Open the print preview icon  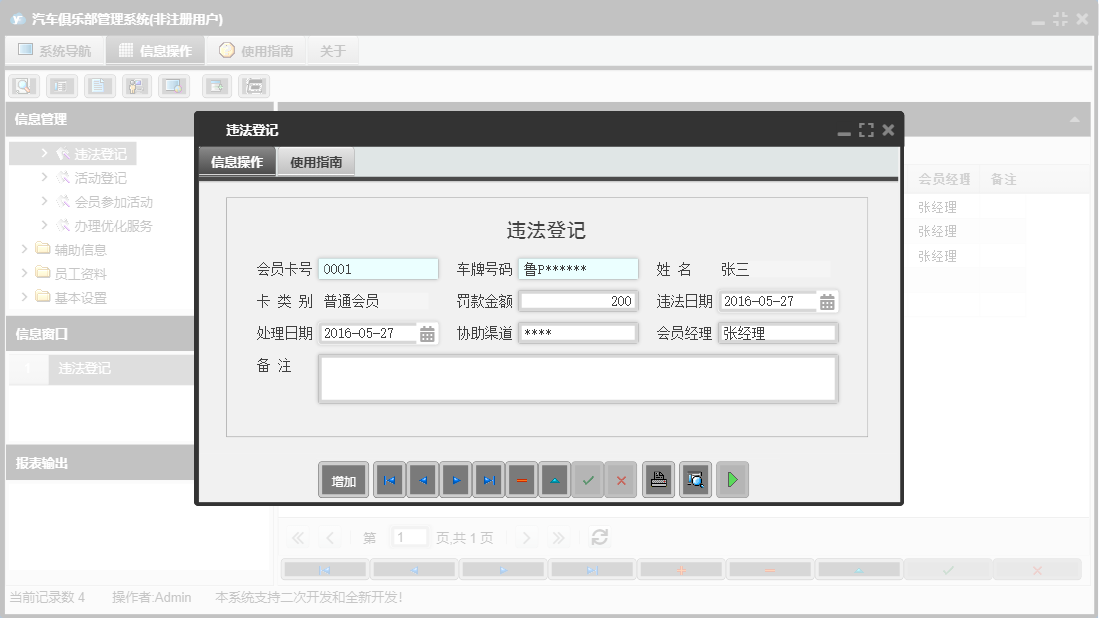695,480
